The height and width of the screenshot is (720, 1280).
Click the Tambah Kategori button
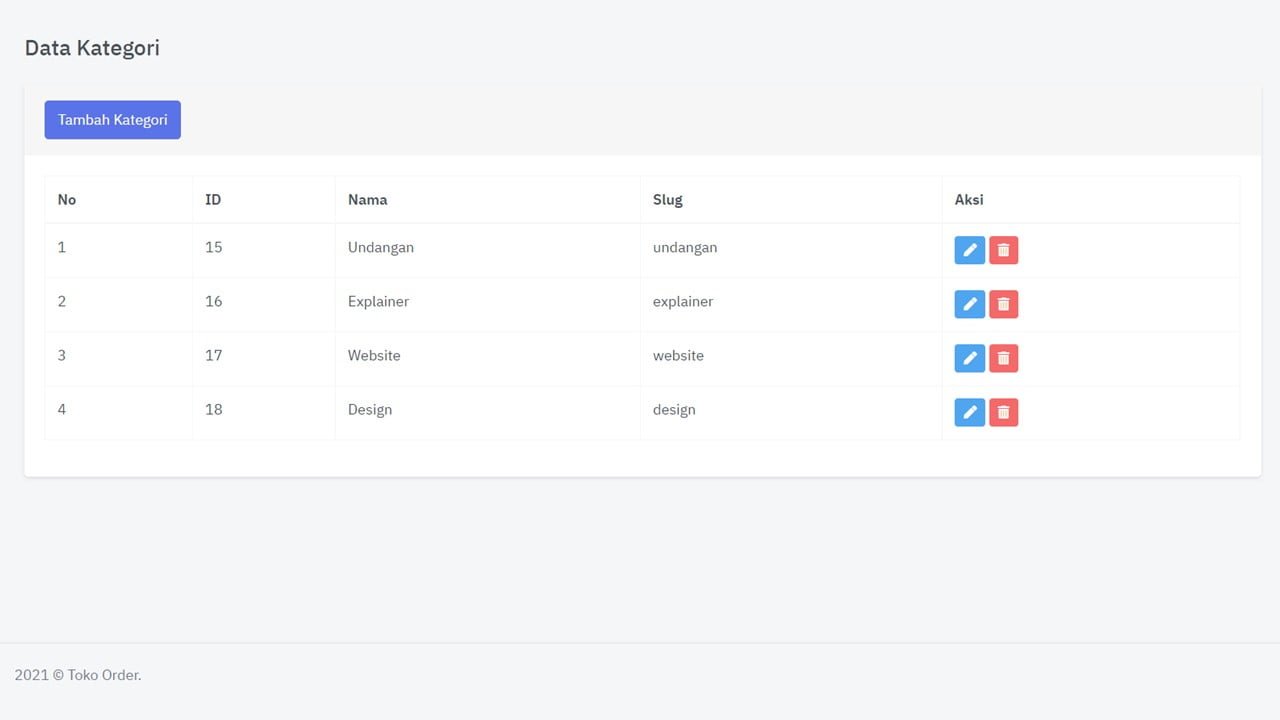[x=112, y=120]
